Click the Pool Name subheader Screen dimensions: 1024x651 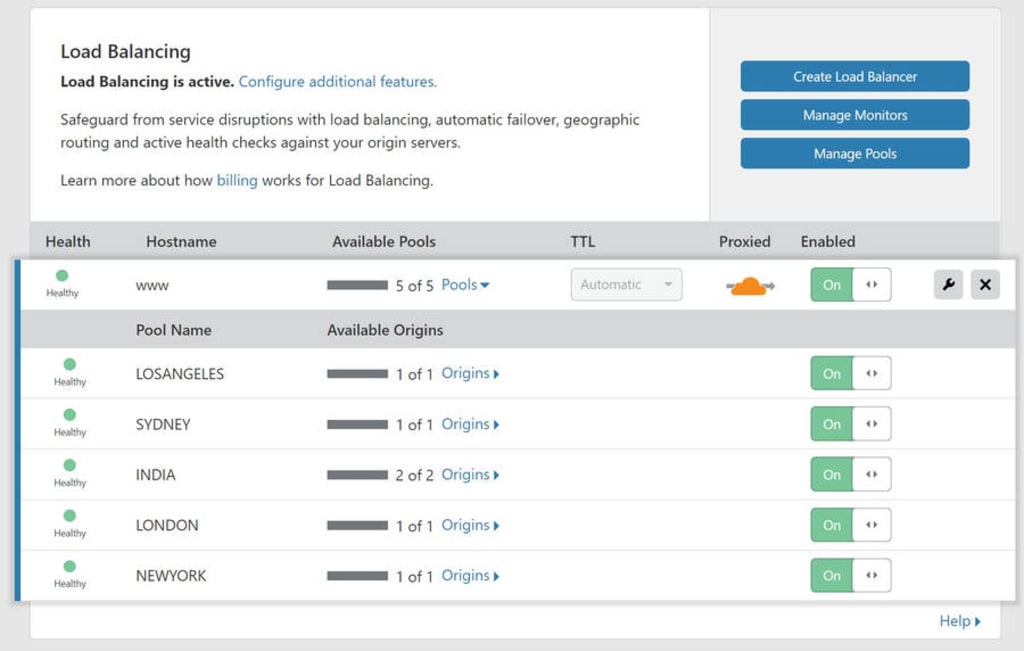(x=174, y=330)
